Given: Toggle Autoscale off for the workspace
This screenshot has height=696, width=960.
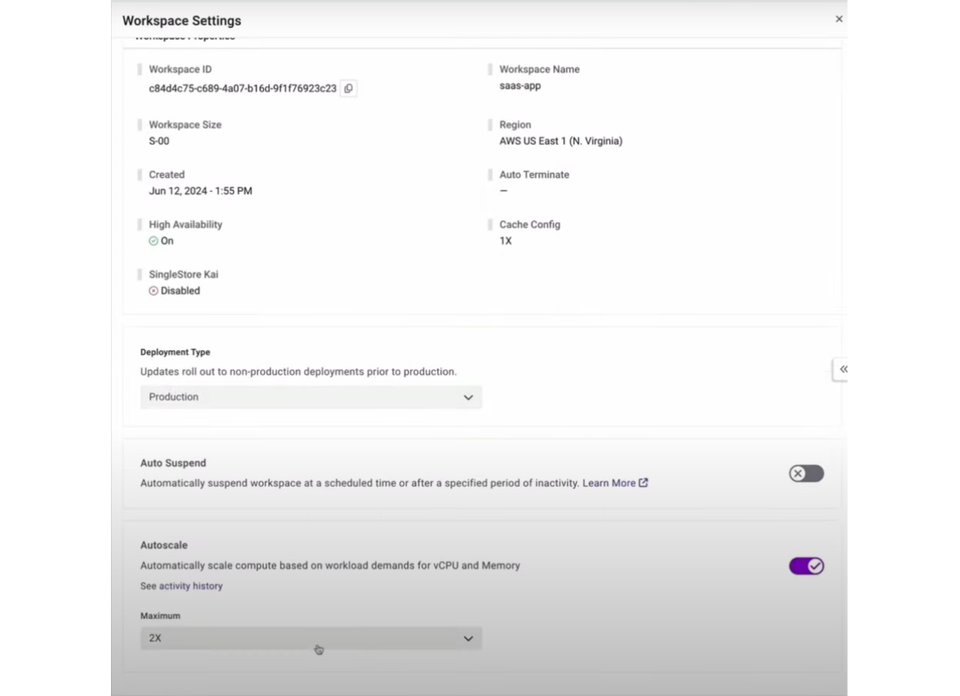Looking at the screenshot, I should pos(806,566).
